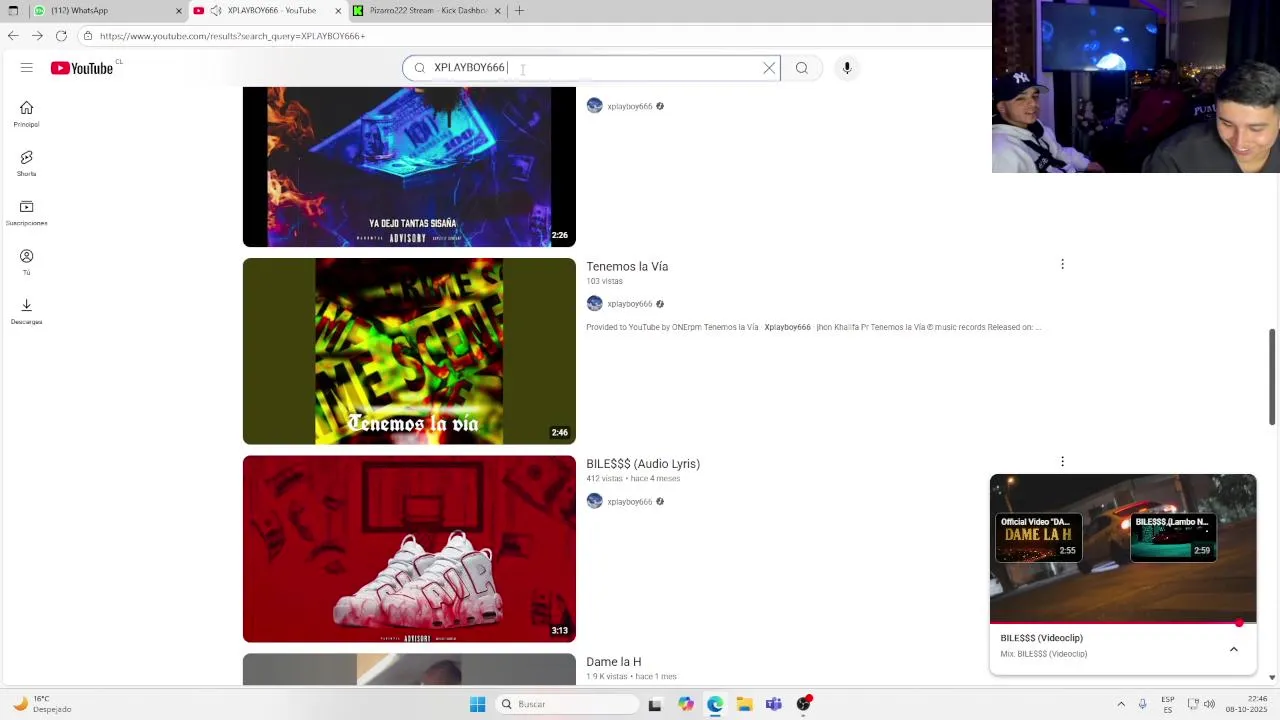Open the Tú section in sidebar
Image resolution: width=1280 pixels, height=720 pixels.
(x=26, y=262)
